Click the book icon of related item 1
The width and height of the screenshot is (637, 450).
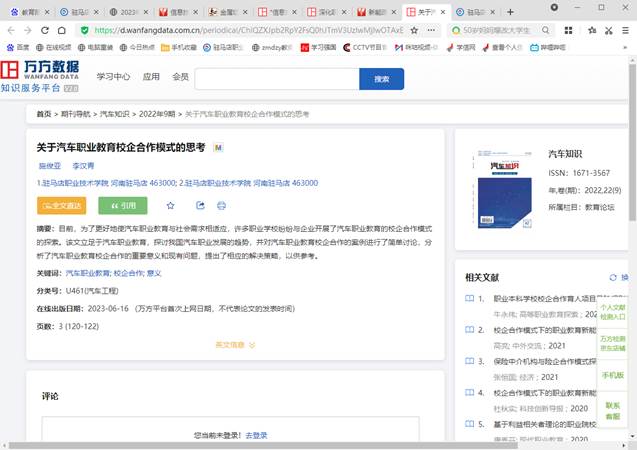tap(469, 299)
